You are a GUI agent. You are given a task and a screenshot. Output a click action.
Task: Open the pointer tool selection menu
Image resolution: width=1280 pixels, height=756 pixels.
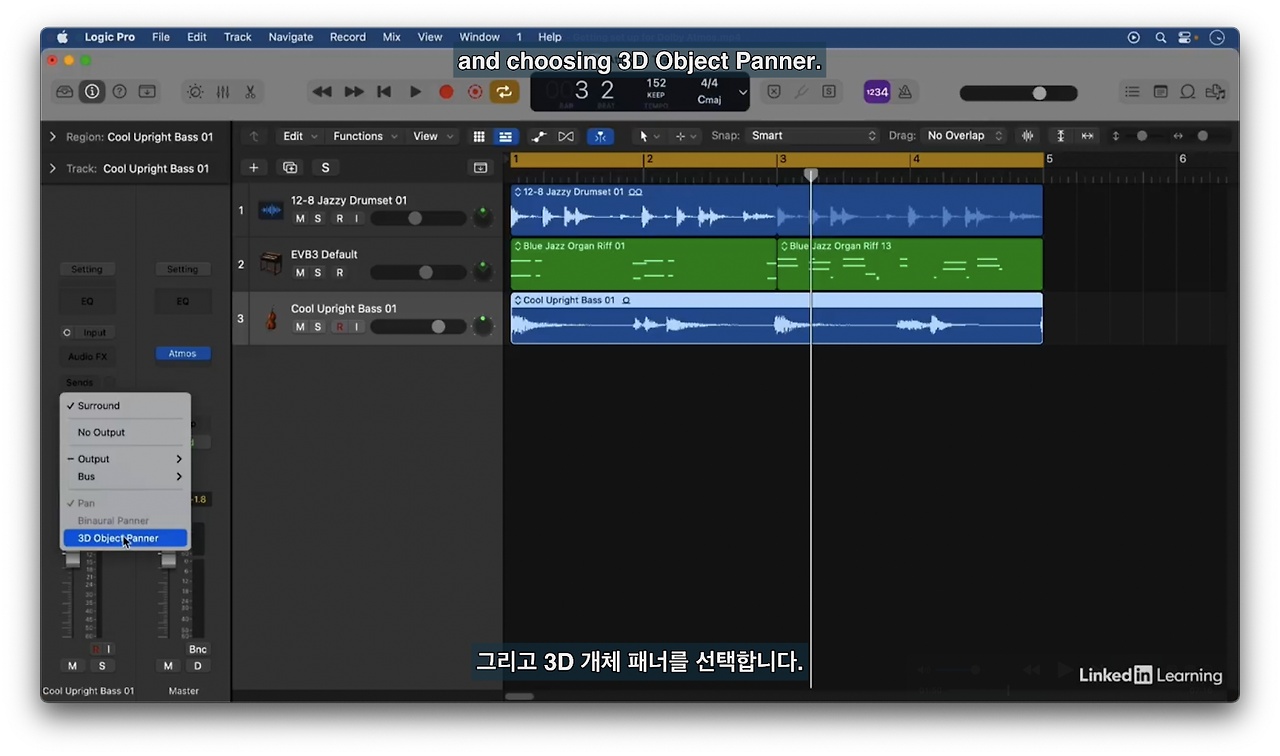[649, 136]
